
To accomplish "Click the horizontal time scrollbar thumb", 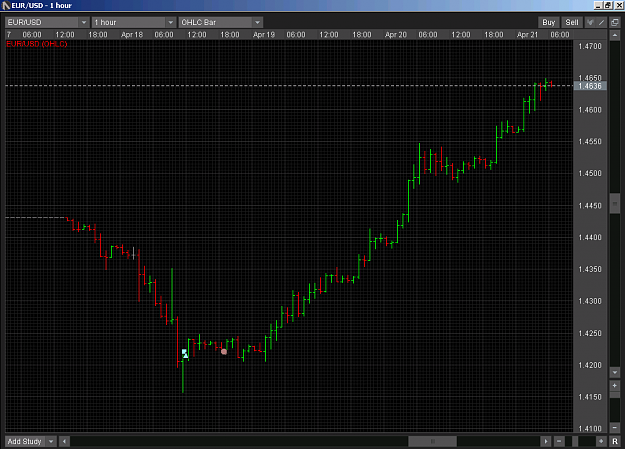I will [432, 441].
